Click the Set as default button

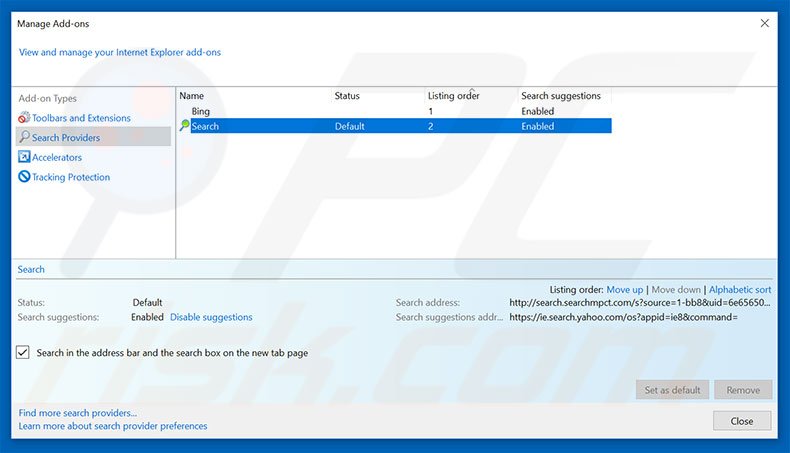(672, 390)
